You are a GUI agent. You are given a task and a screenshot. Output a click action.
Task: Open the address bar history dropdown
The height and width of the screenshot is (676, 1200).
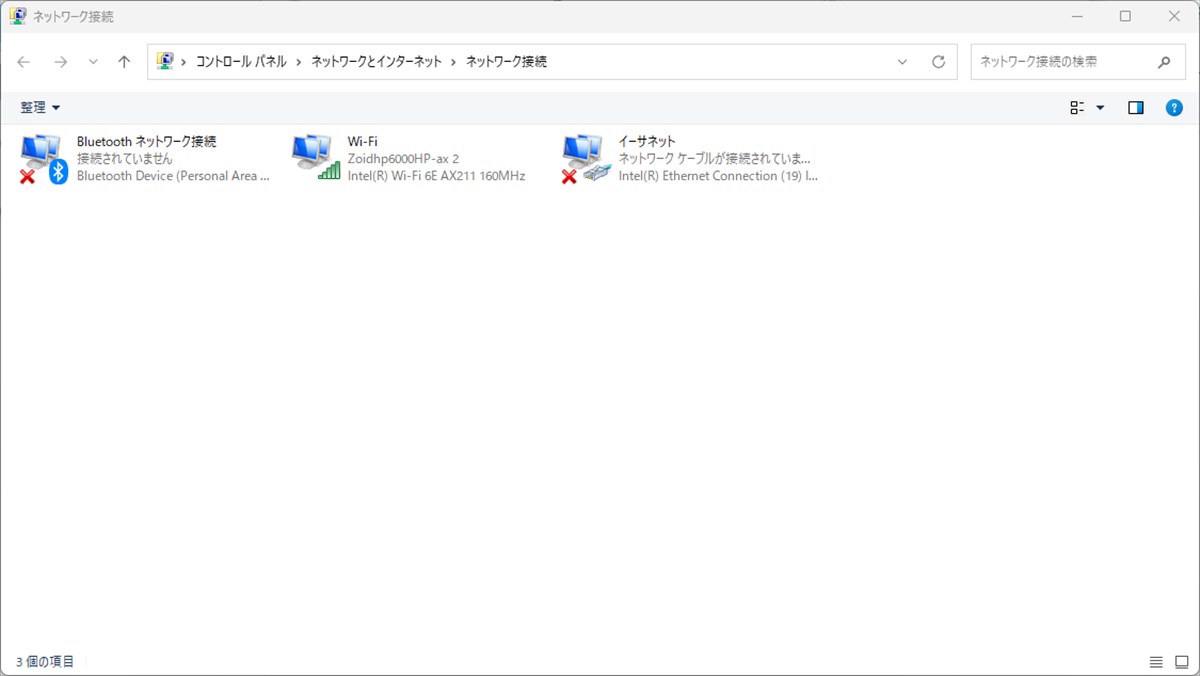point(903,62)
